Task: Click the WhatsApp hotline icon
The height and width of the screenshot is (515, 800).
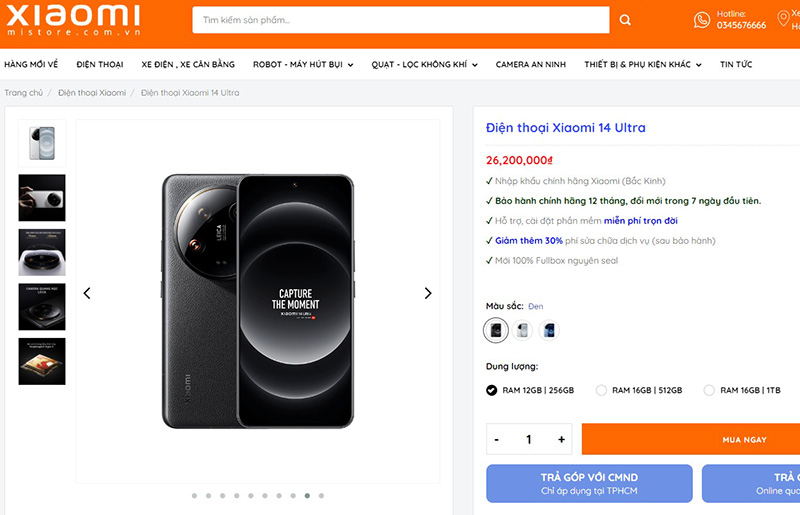Action: [702, 20]
